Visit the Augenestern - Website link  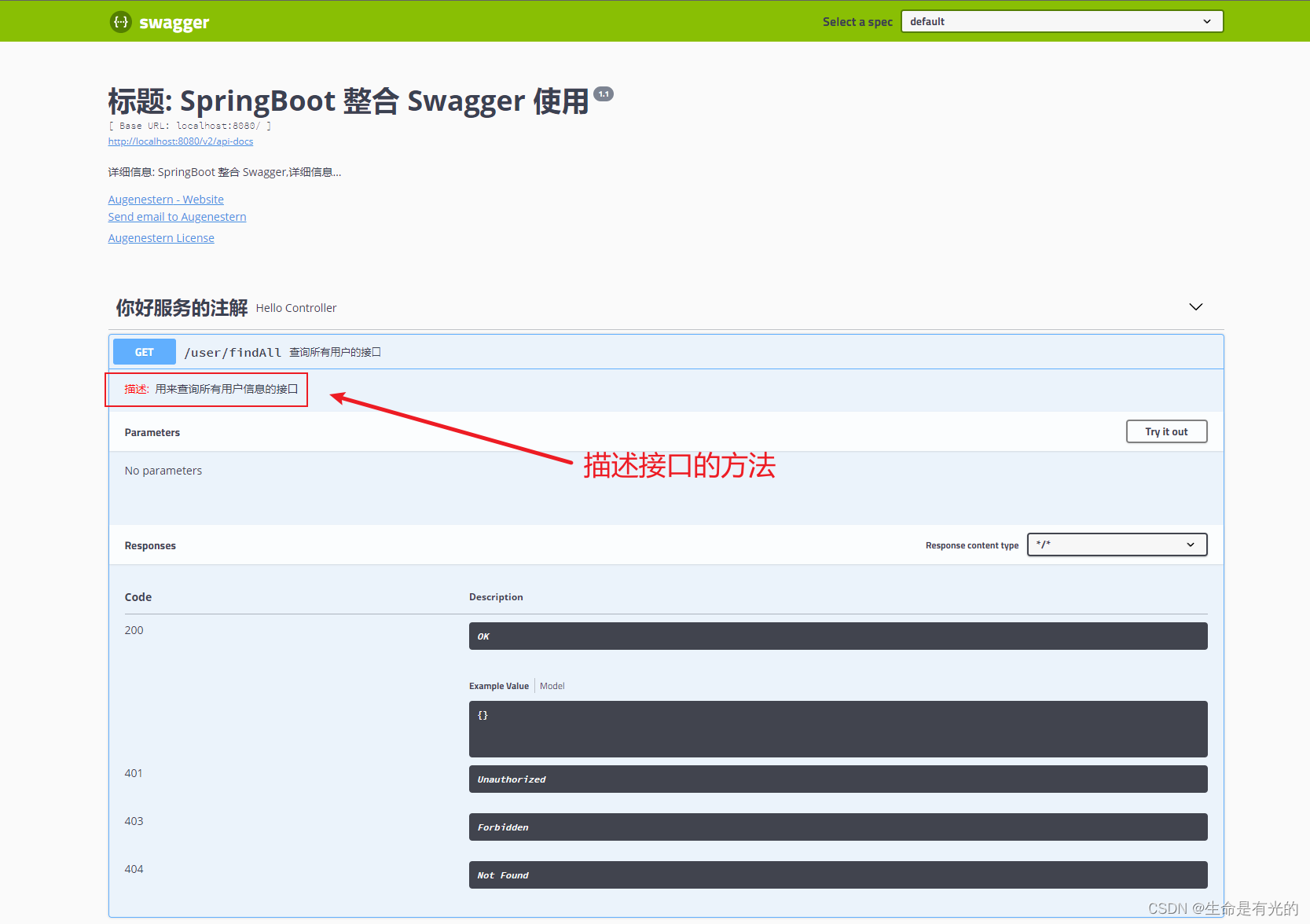pyautogui.click(x=166, y=200)
